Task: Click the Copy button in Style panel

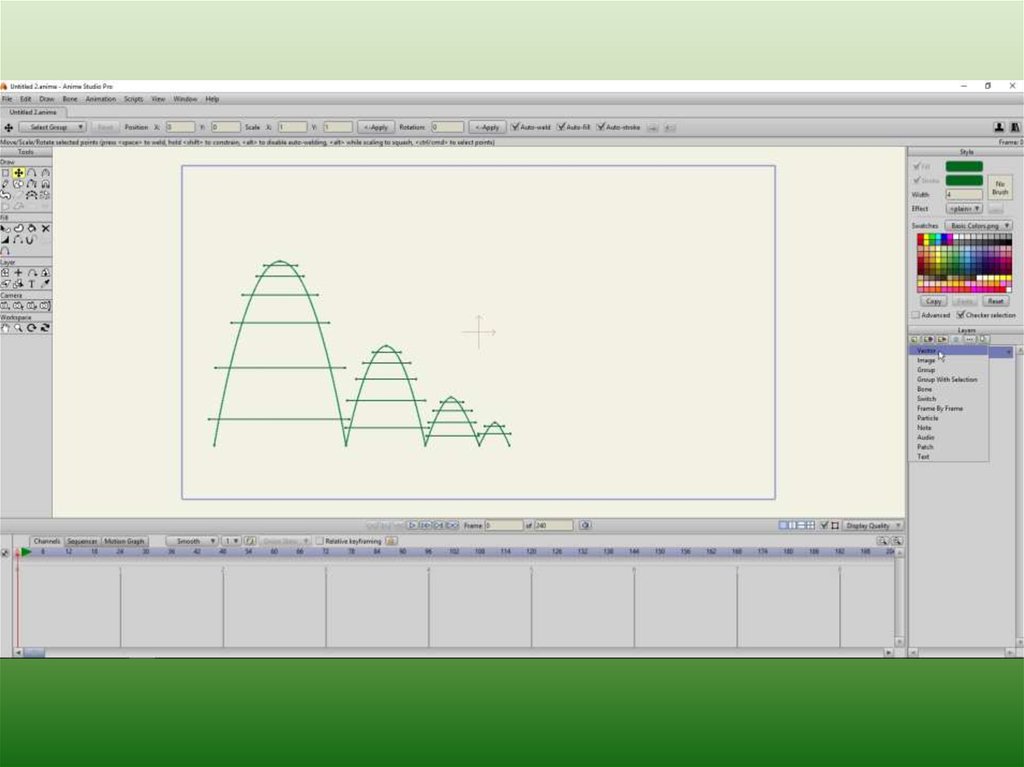Action: click(934, 301)
